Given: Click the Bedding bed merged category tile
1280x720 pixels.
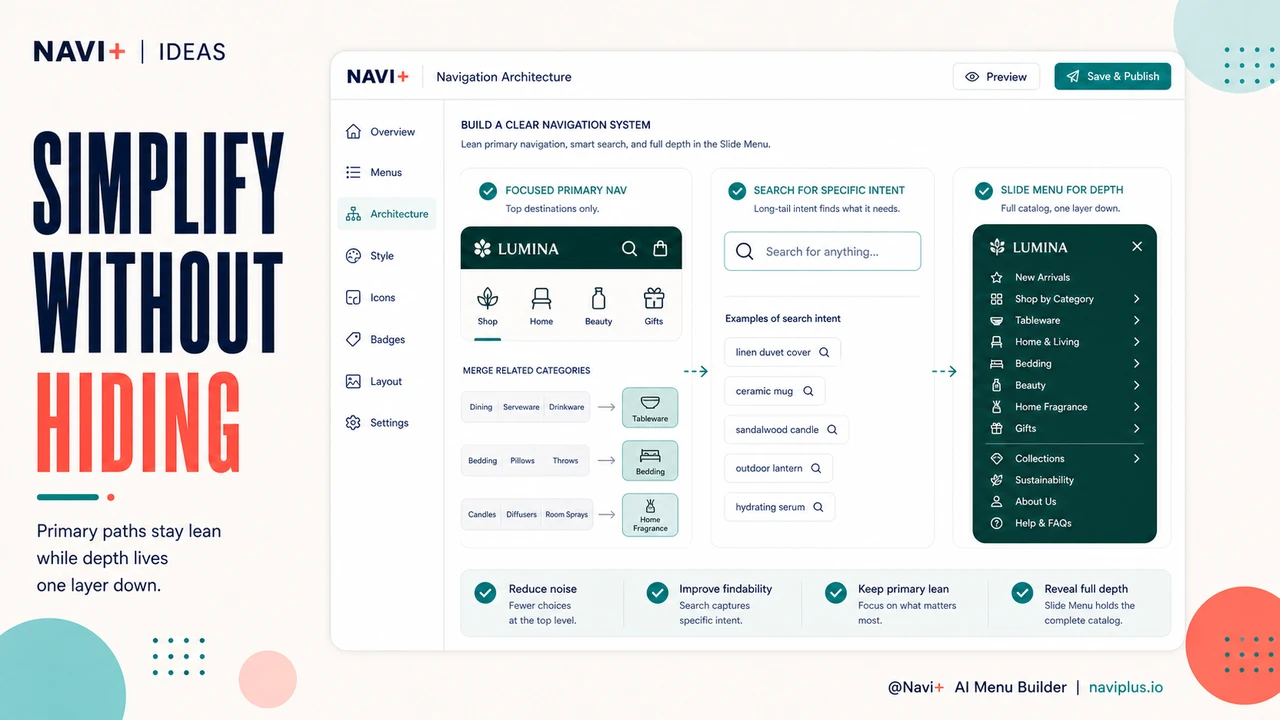Looking at the screenshot, I should [x=650, y=460].
